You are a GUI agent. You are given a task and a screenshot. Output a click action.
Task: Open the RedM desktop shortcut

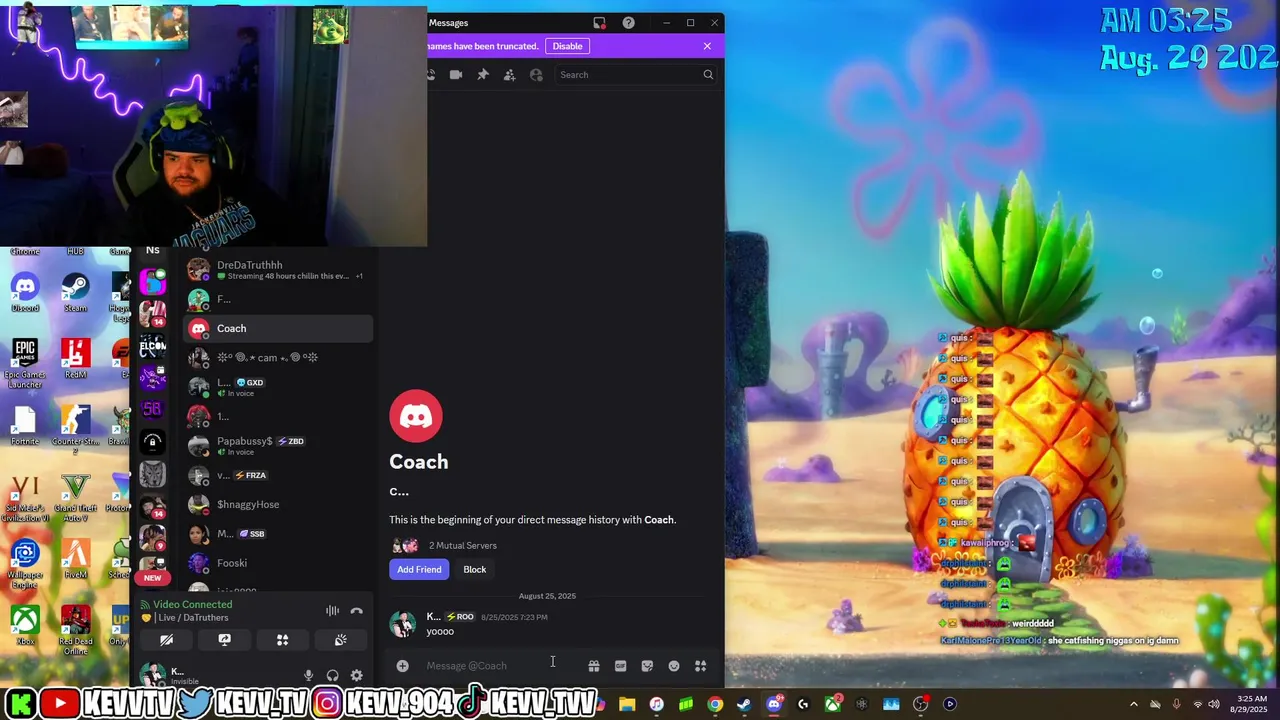click(x=75, y=359)
